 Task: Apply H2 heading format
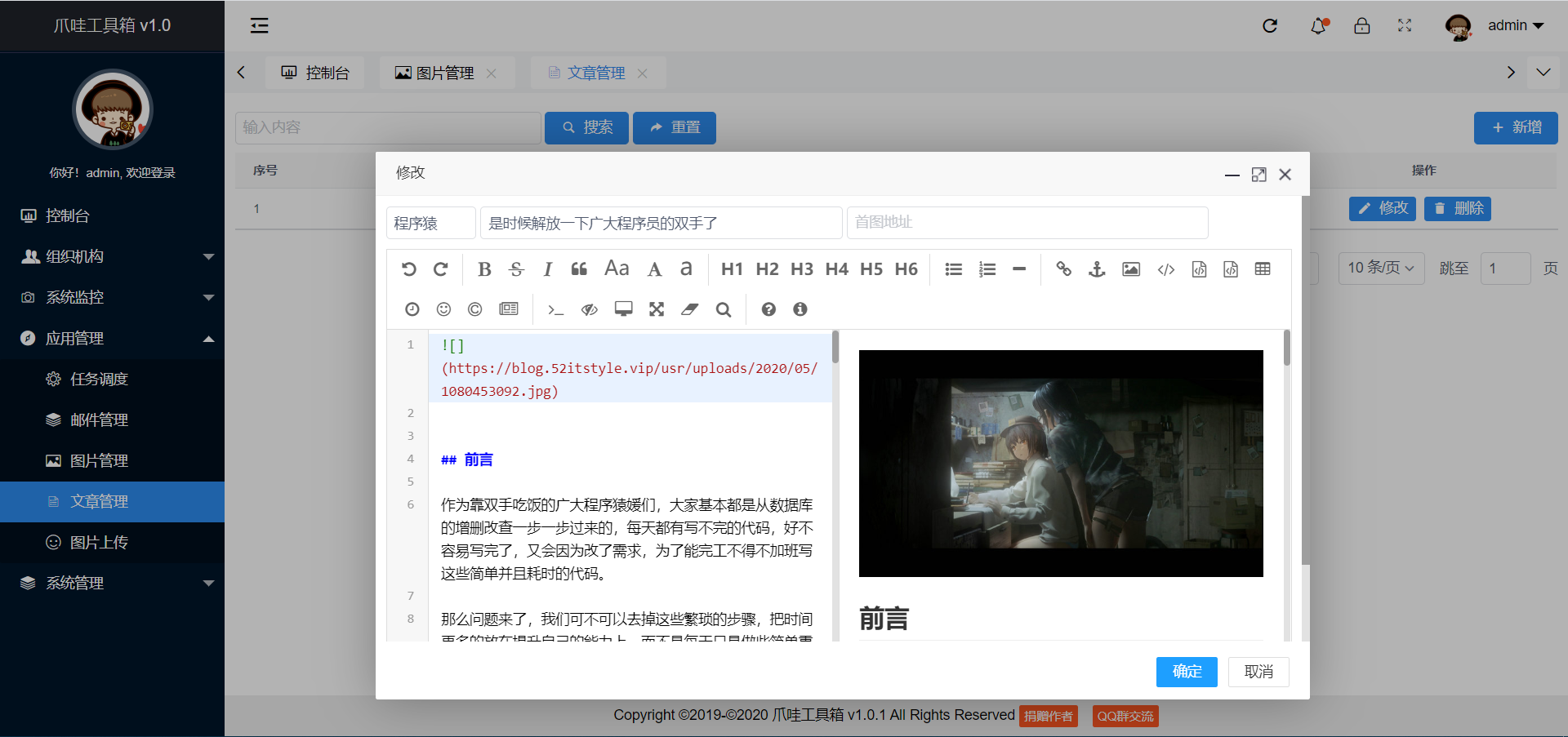[x=767, y=269]
